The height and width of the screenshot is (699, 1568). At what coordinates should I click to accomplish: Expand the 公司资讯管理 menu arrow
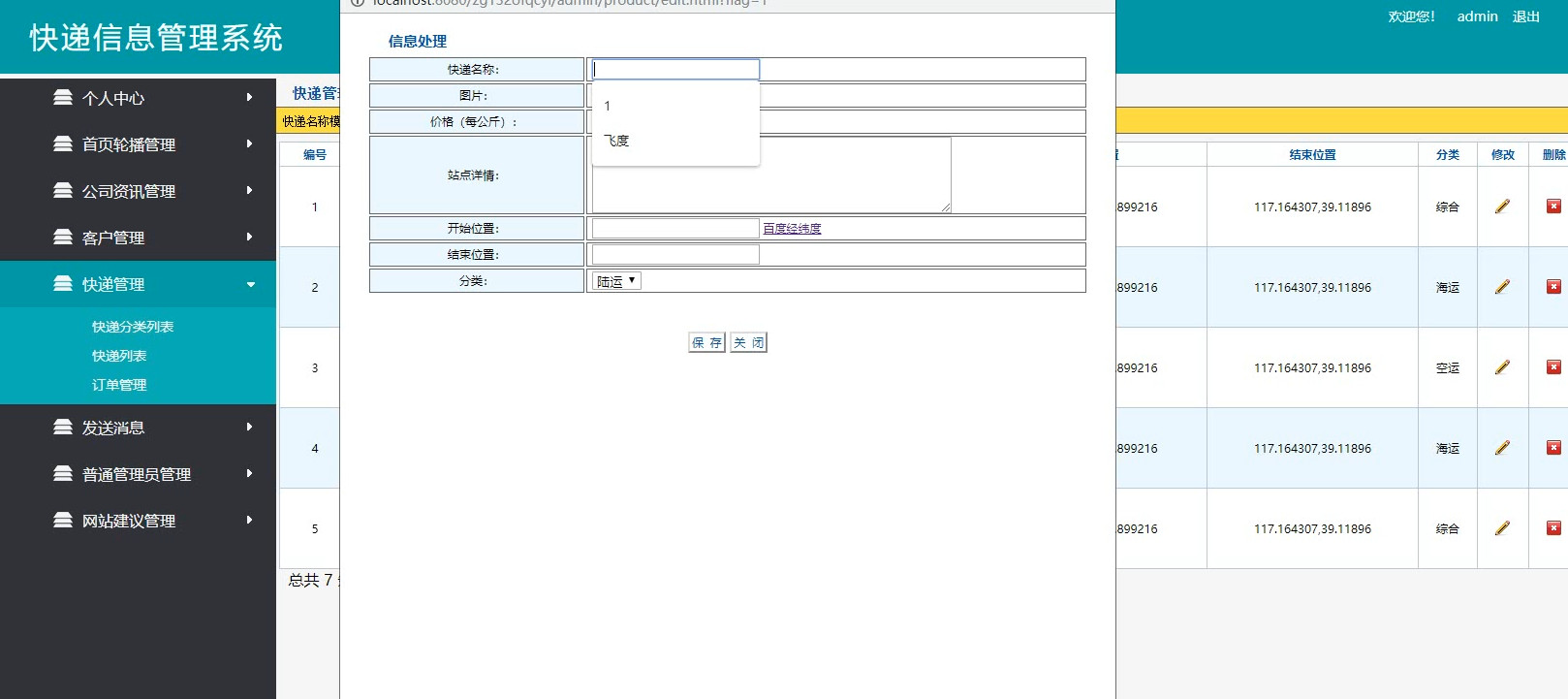click(249, 190)
